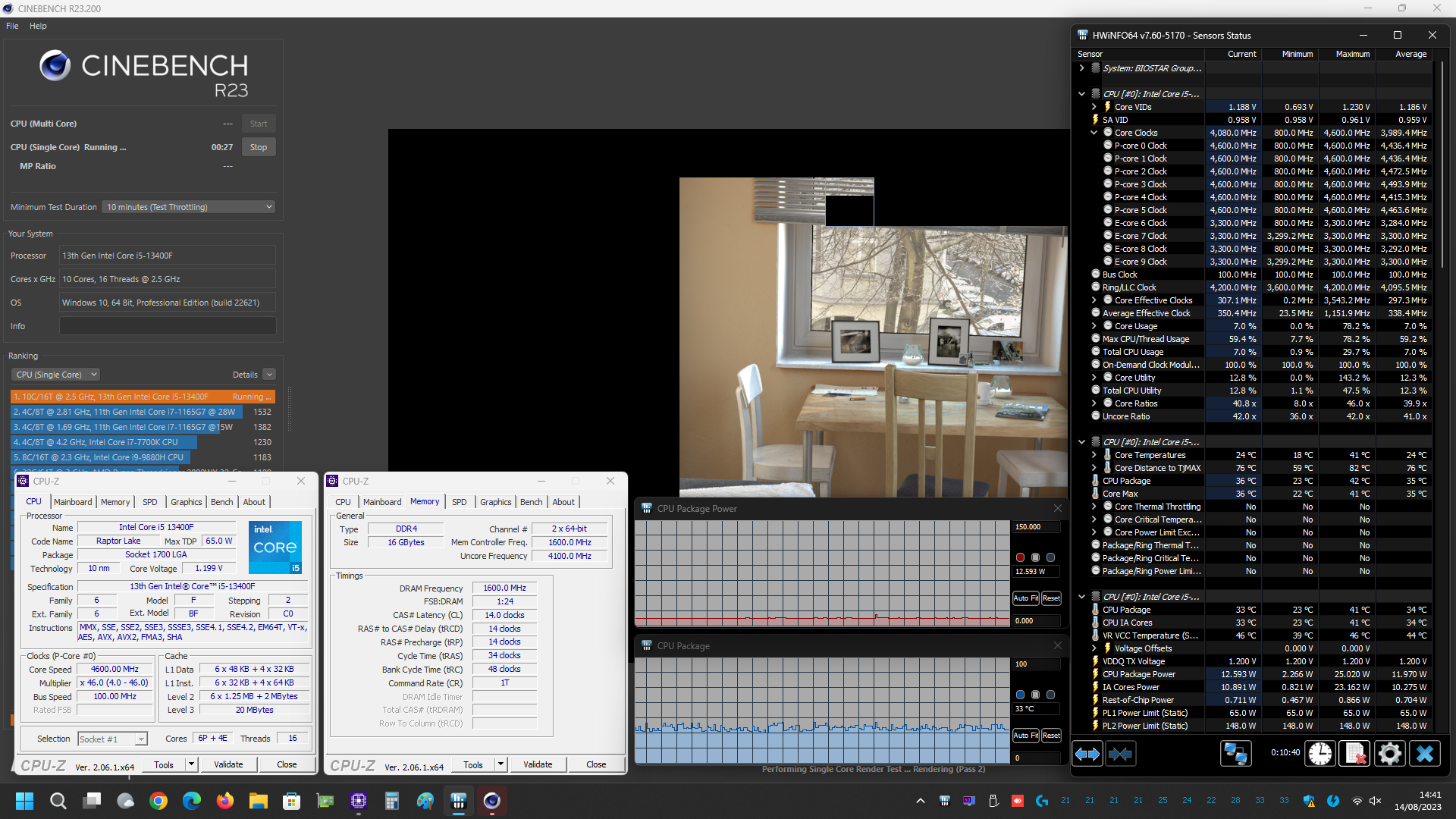This screenshot has width=1456, height=819.
Task: Expand Core Temperatures row
Action: coord(1094,455)
